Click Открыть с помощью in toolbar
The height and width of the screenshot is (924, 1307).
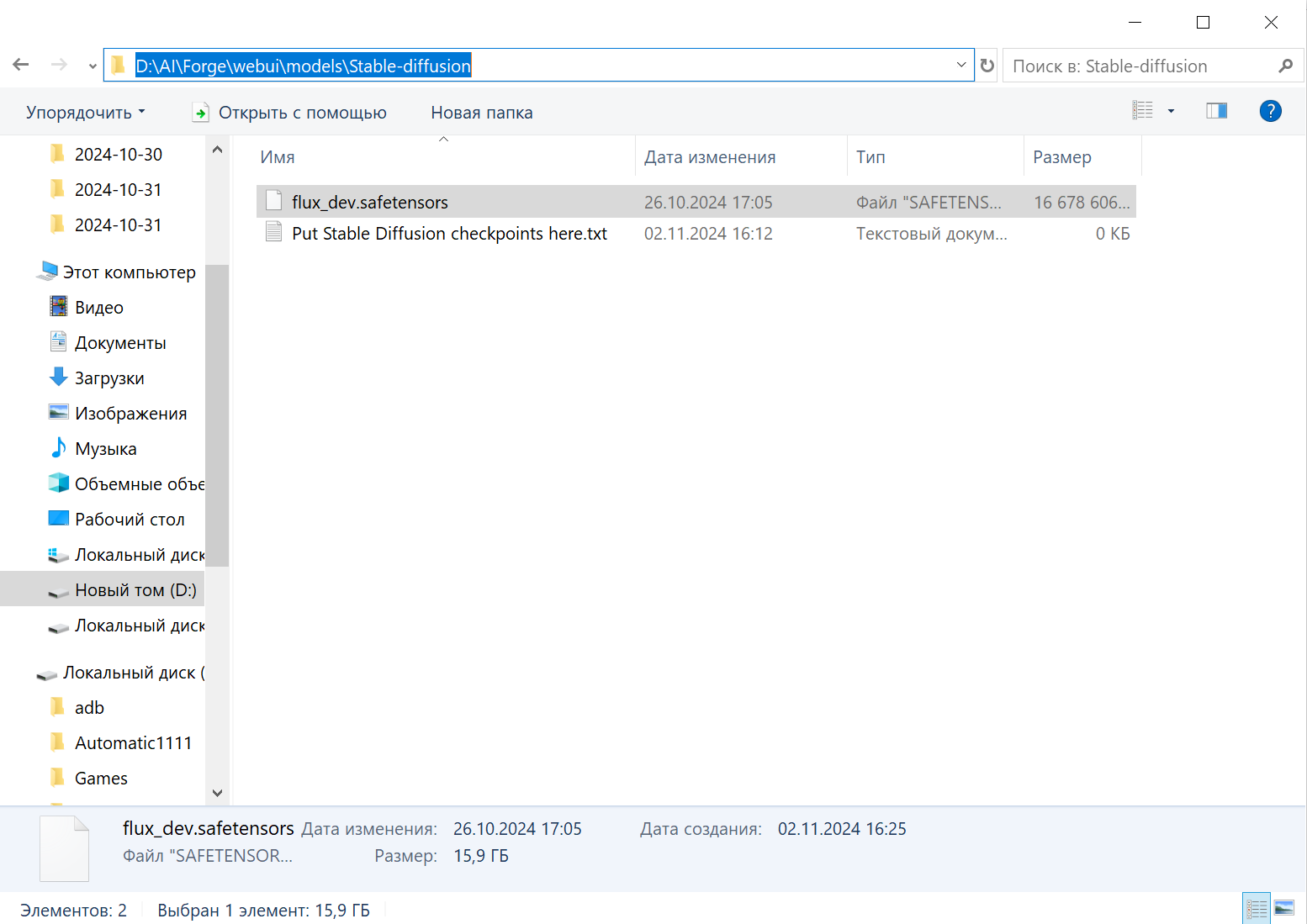pyautogui.click(x=289, y=112)
